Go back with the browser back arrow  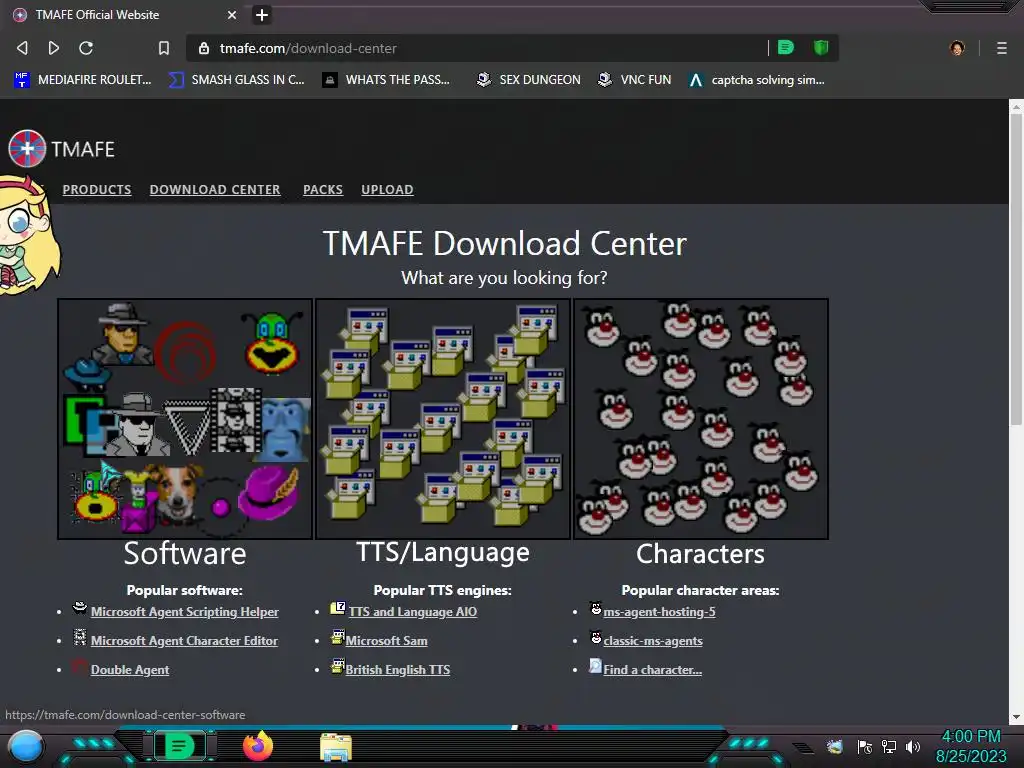pyautogui.click(x=22, y=48)
